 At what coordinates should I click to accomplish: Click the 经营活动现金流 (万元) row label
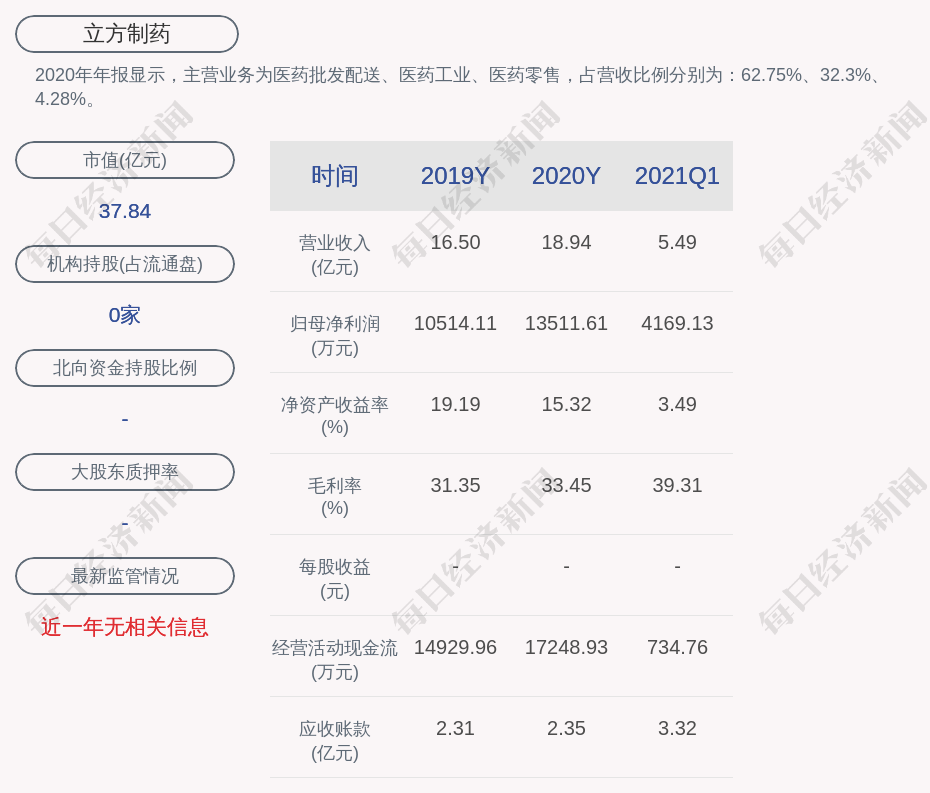click(335, 660)
